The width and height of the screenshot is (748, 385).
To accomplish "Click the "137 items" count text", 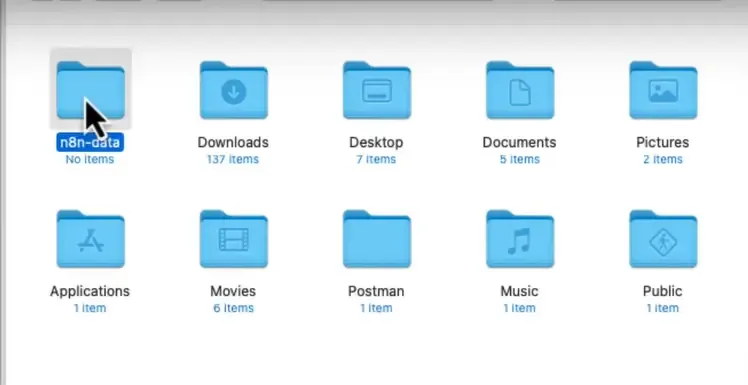I will tap(233, 159).
